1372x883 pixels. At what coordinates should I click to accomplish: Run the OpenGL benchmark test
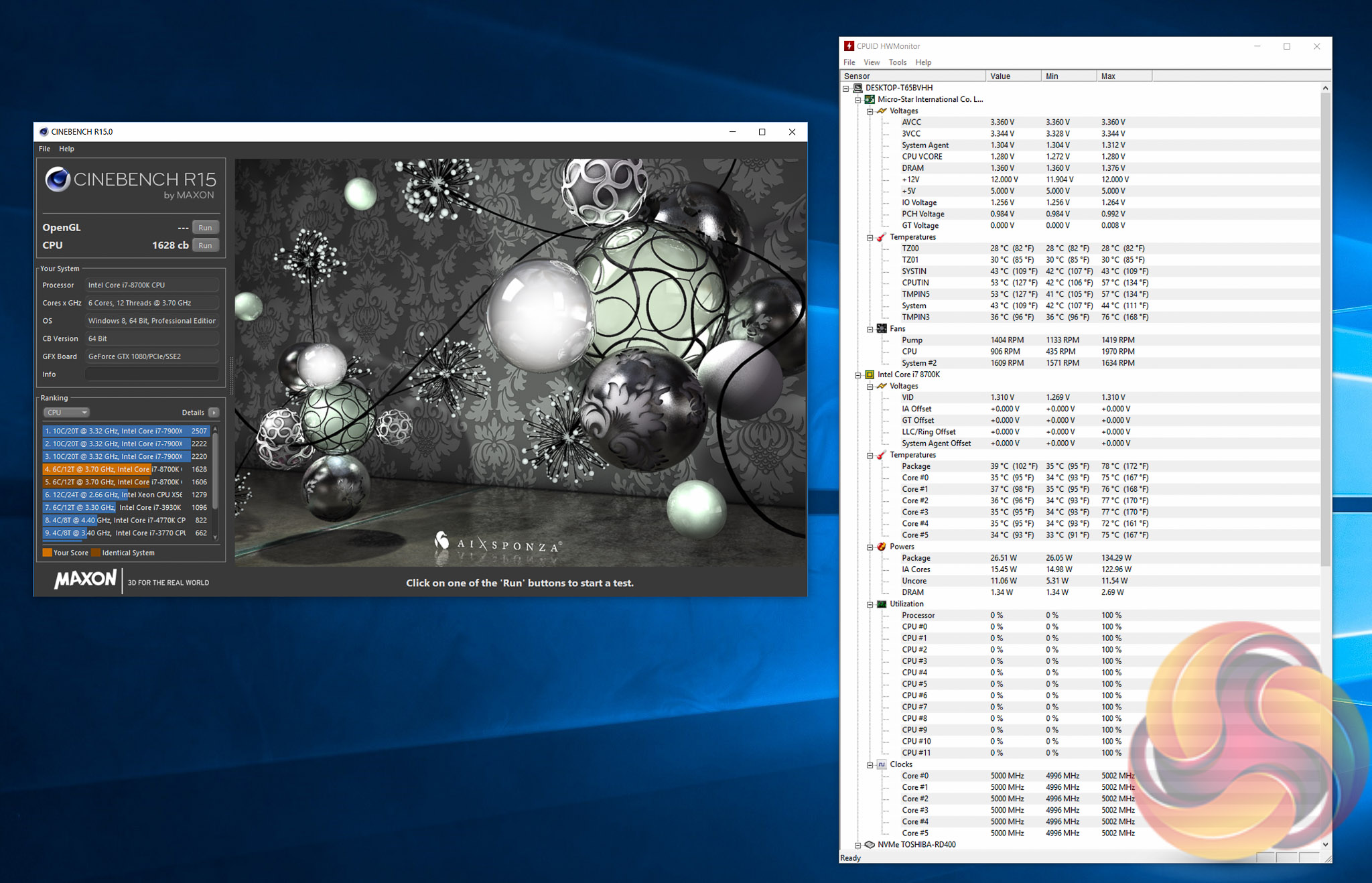coord(205,228)
